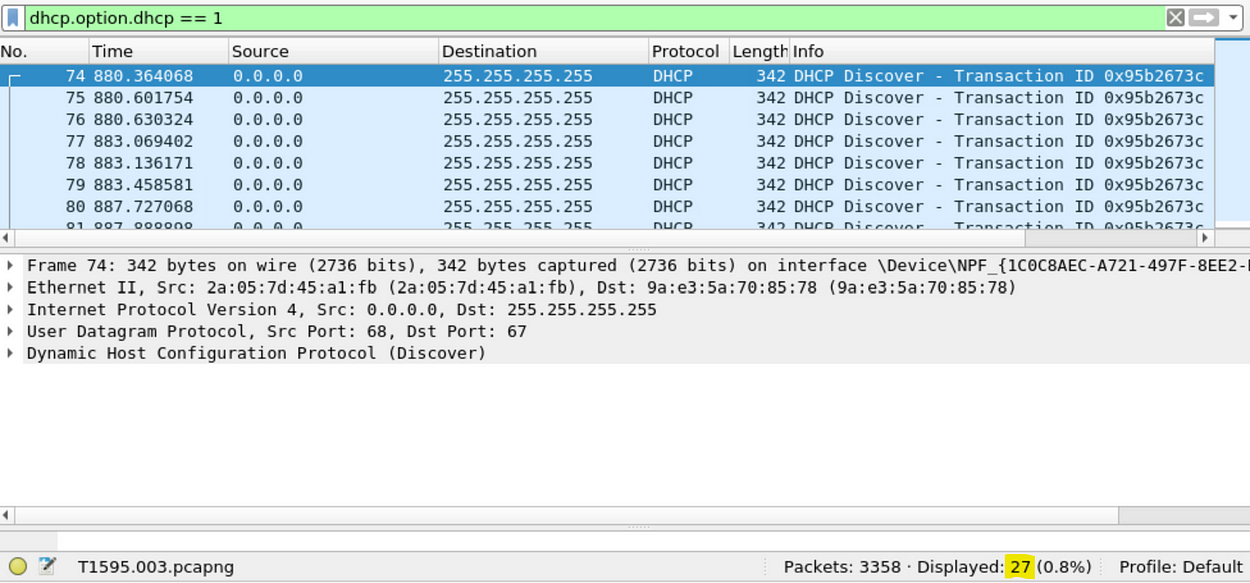Open capture file properties notepad icon
The height and width of the screenshot is (583, 1250).
pos(47,567)
